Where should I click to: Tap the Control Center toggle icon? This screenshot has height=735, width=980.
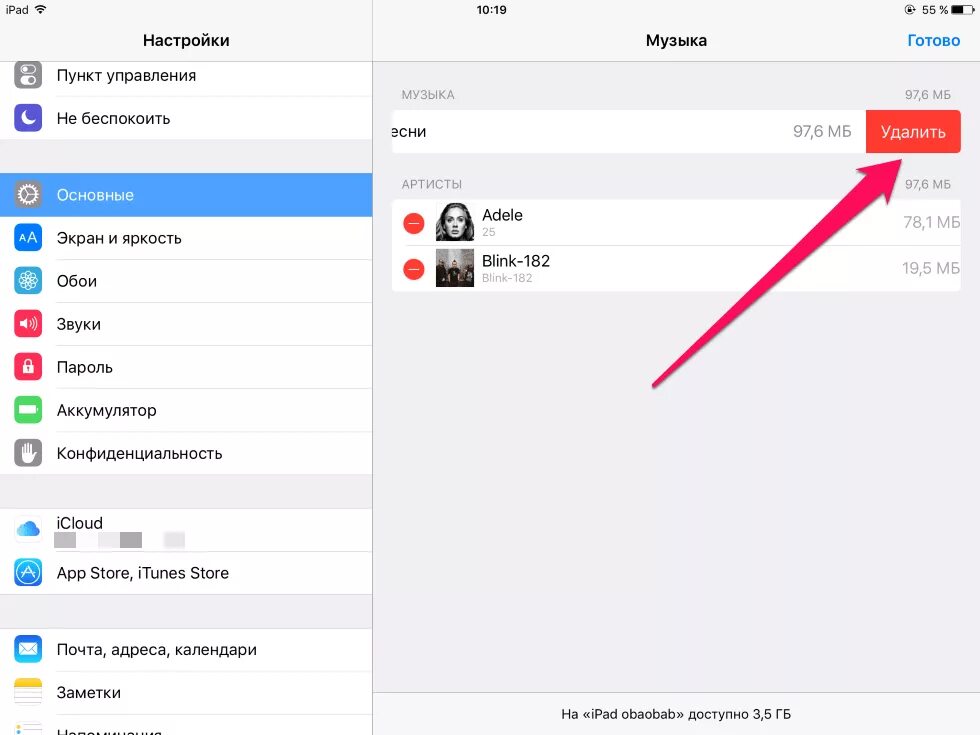click(28, 75)
